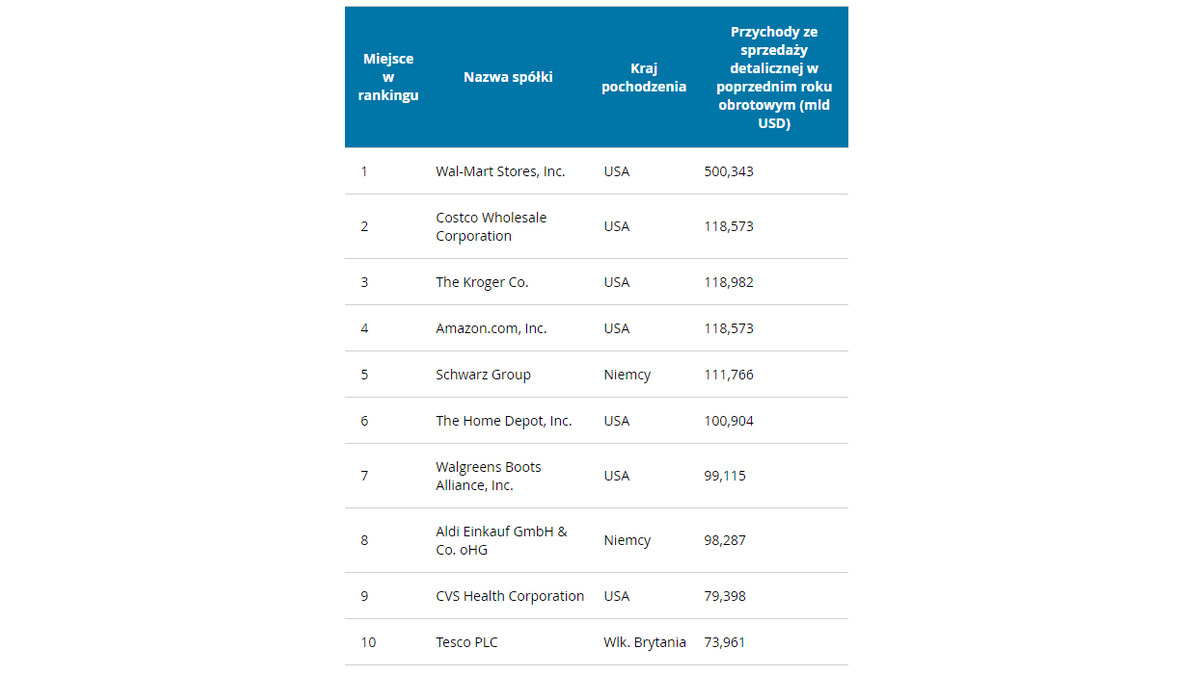Viewport: 1200px width, 675px height.
Task: Click the retail revenue column header
Action: (x=774, y=77)
